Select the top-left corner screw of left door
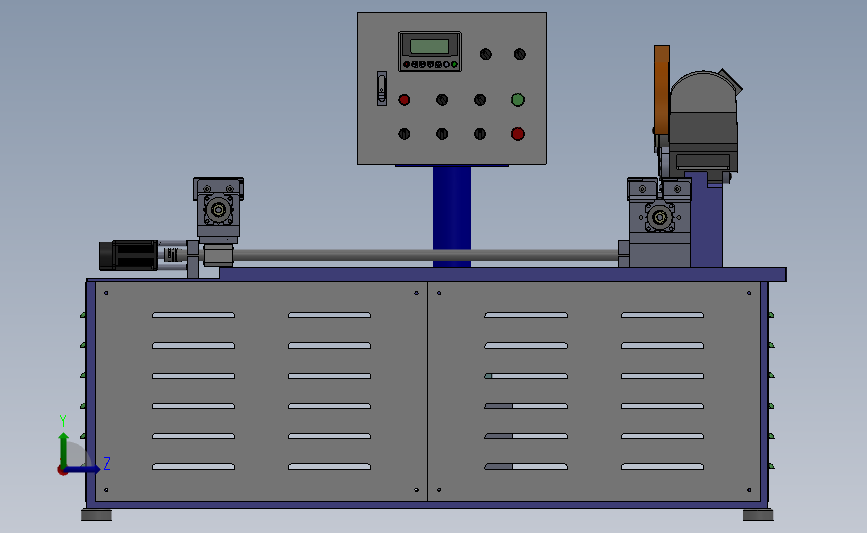 (x=106, y=293)
